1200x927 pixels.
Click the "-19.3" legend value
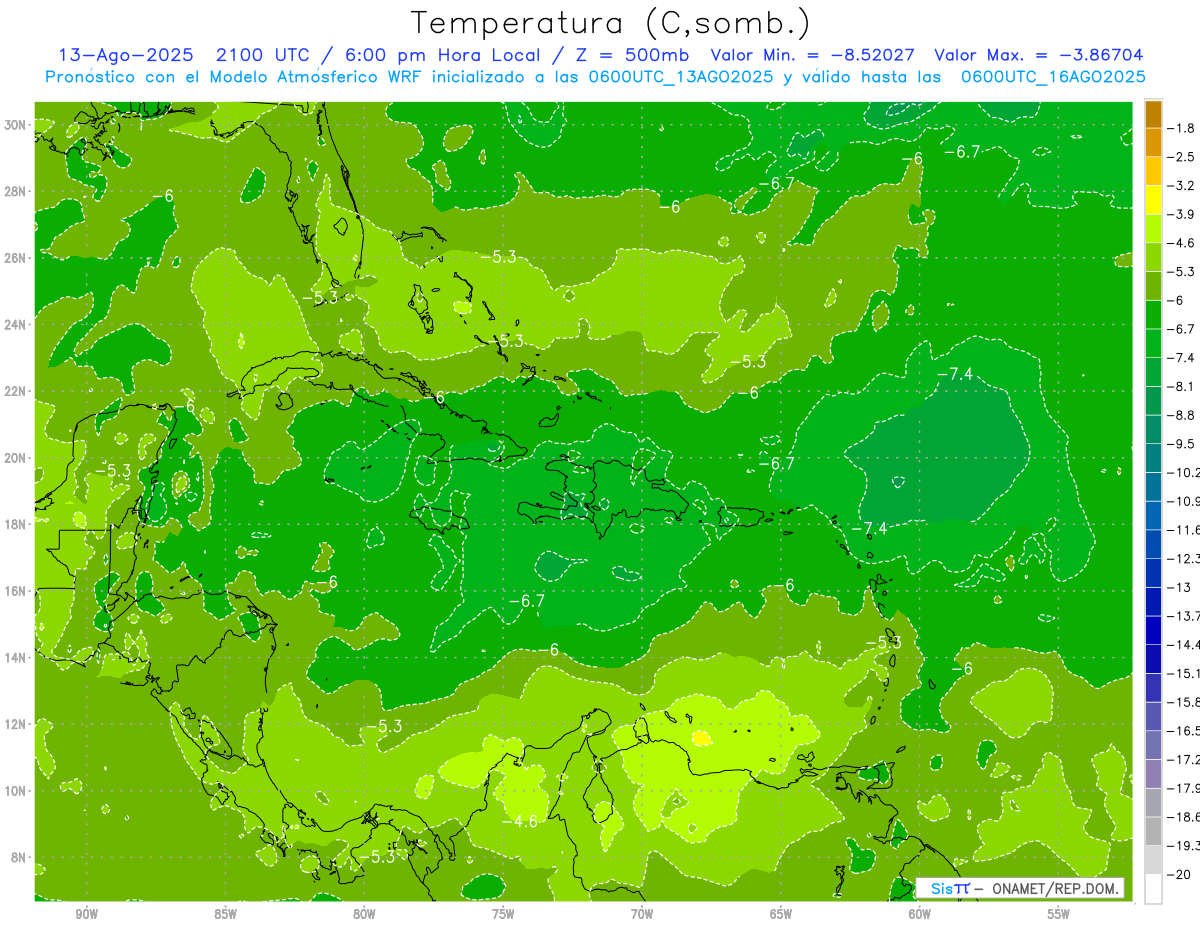tap(1183, 846)
